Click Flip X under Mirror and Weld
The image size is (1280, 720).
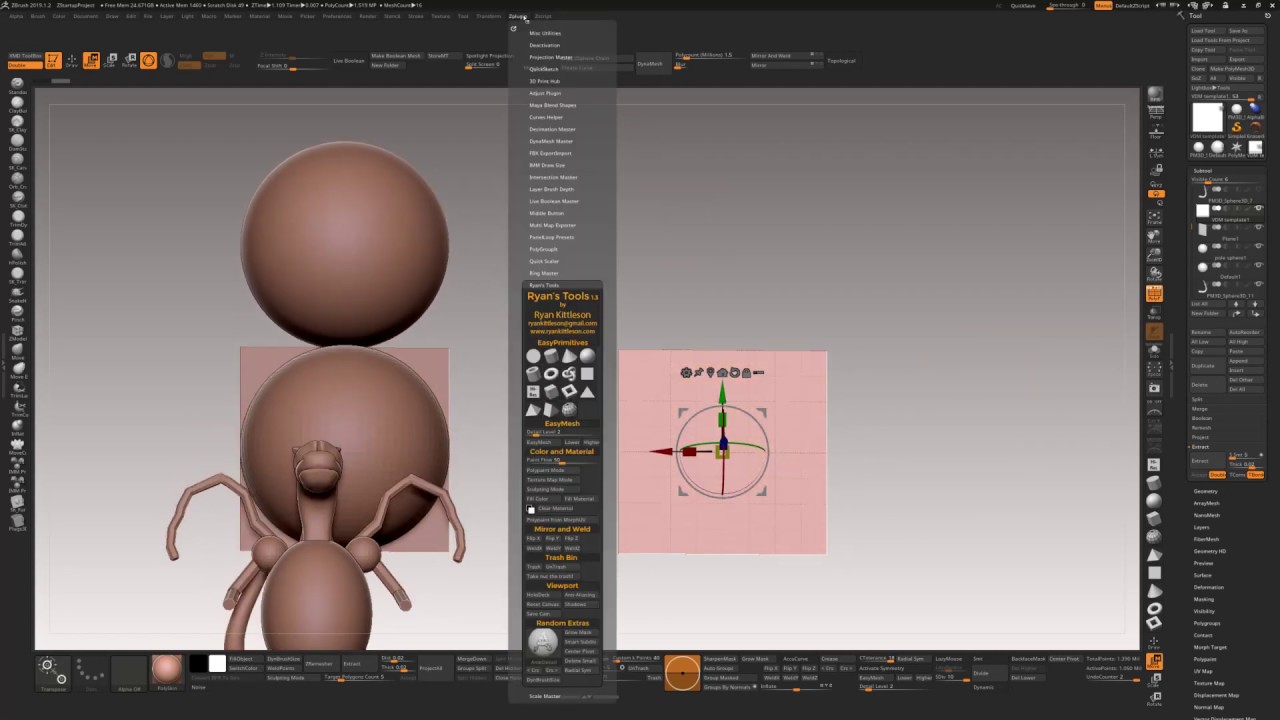pos(533,538)
